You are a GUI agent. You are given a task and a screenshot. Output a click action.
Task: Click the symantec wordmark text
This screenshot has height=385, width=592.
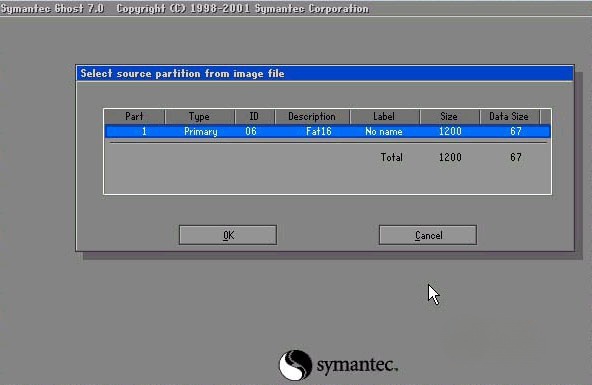pyautogui.click(x=357, y=365)
